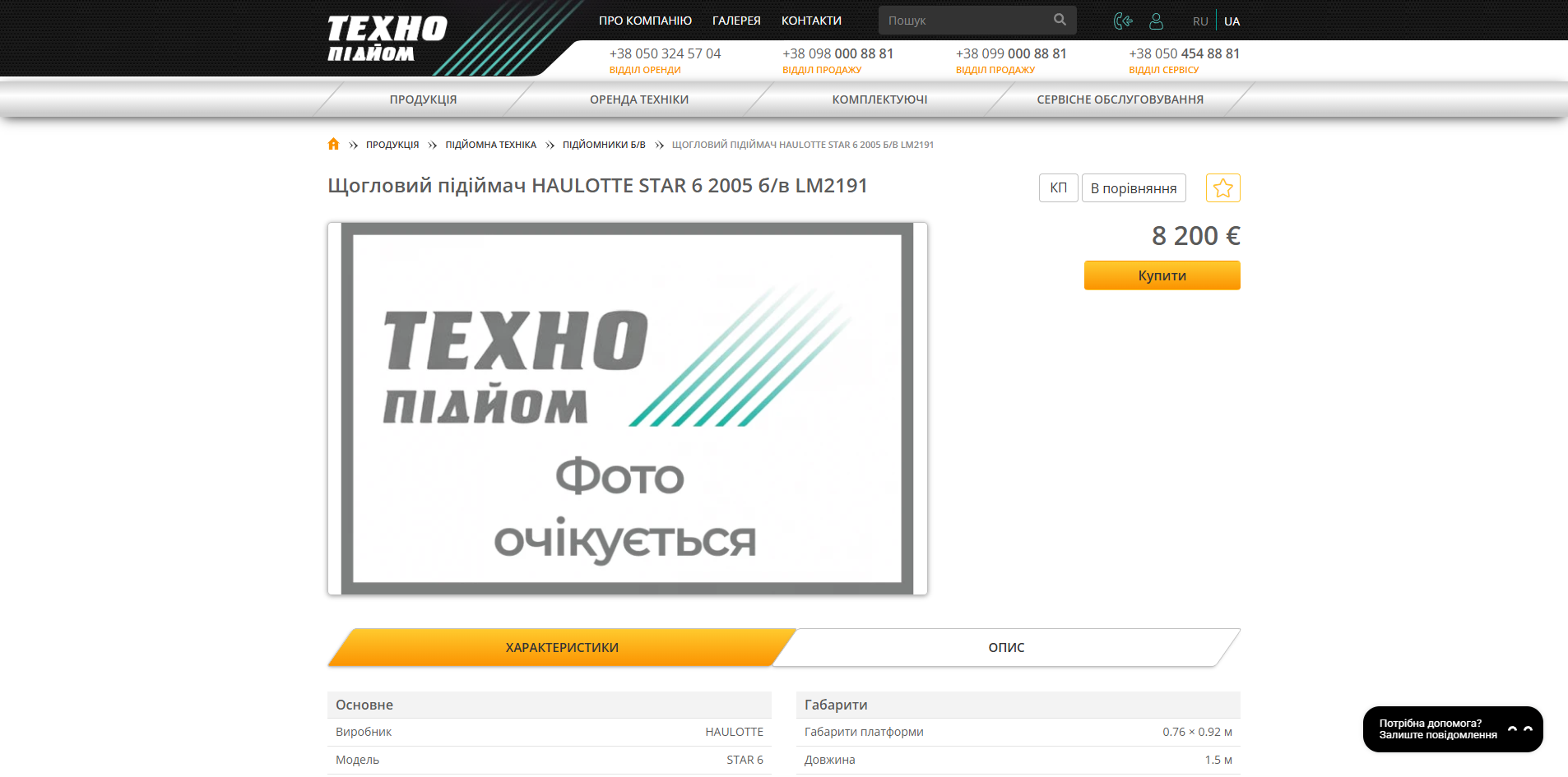Call sales number +38 098 000 88 81
Screen dimensions: 1568x777
coord(837,53)
